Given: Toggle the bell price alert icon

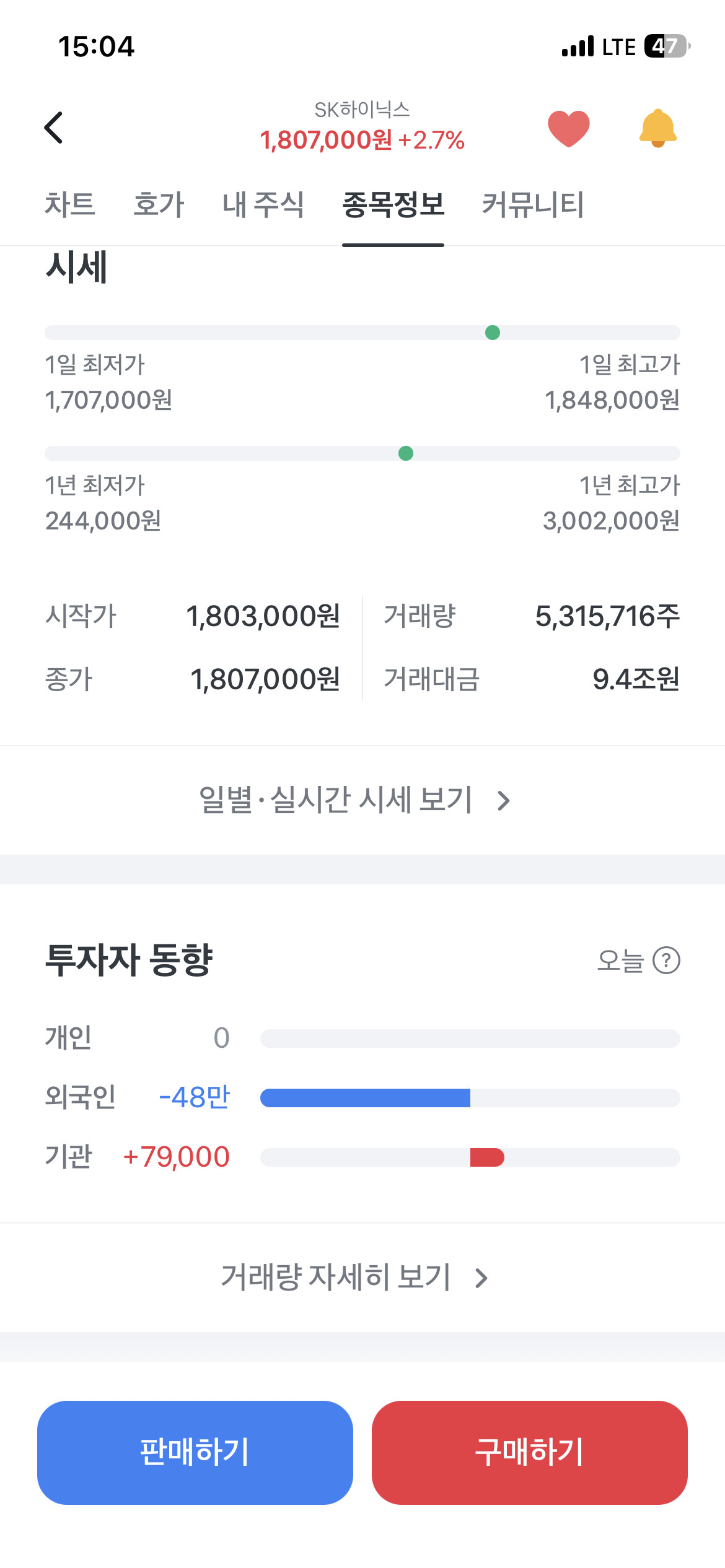Looking at the screenshot, I should [658, 128].
